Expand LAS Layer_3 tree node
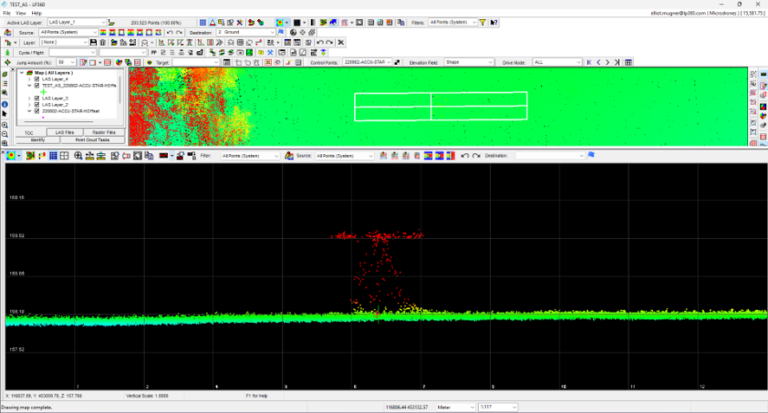This screenshot has width=768, height=413. [x=29, y=98]
